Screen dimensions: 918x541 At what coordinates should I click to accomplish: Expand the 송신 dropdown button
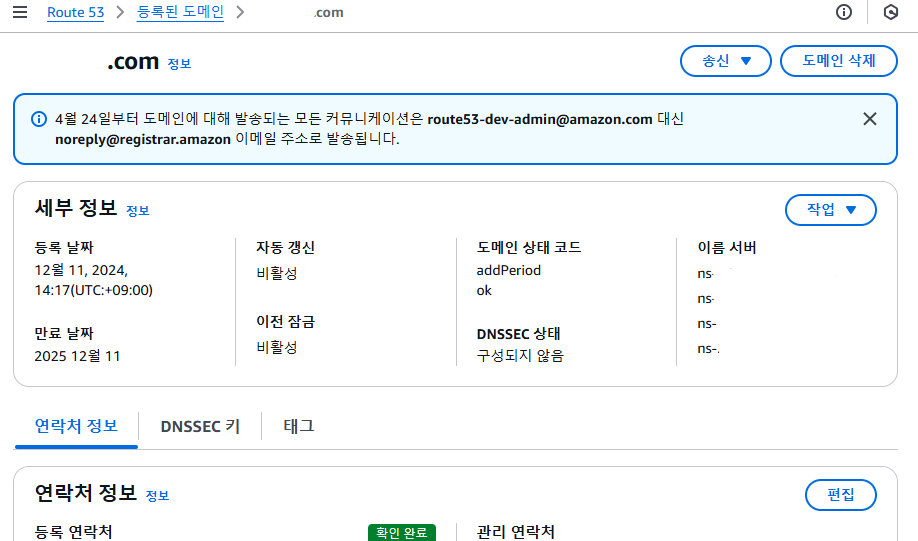(725, 61)
